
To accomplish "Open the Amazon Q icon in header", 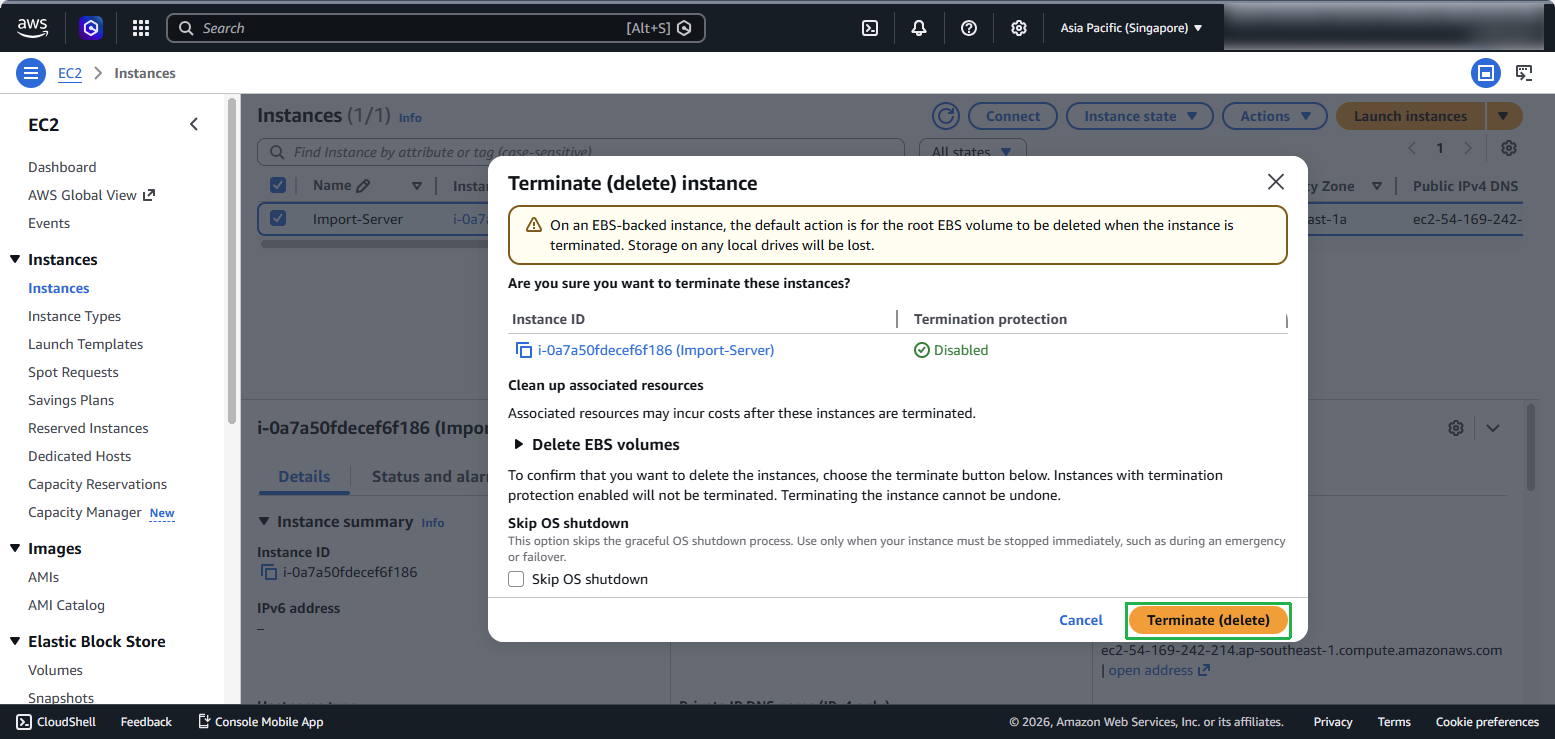I will (92, 28).
